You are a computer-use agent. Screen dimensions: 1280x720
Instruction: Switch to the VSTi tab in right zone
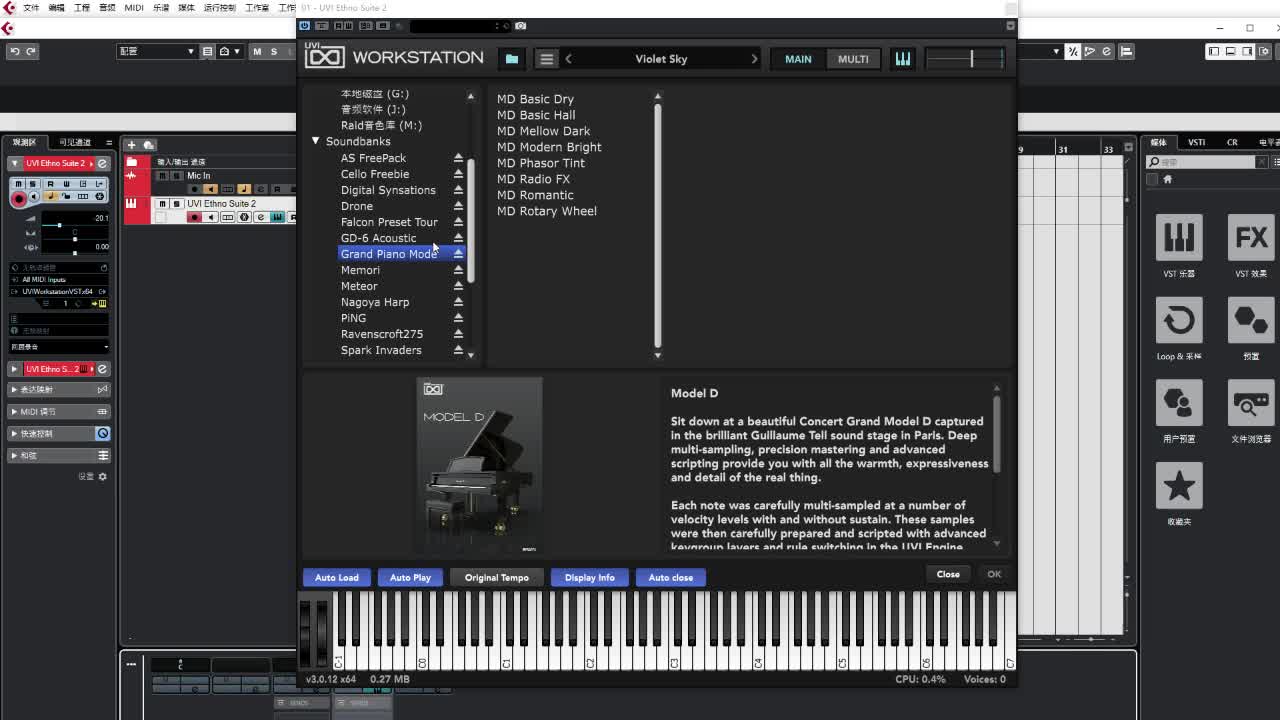[x=1196, y=142]
